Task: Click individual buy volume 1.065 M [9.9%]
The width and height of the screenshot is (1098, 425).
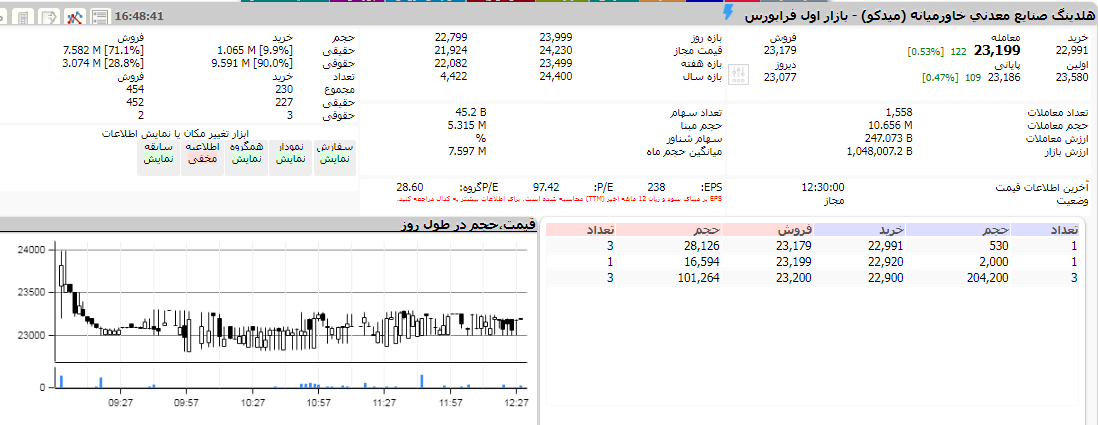Action: coord(255,50)
